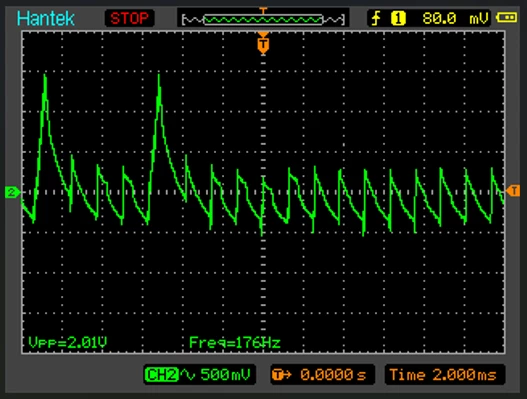Click the 500mV vertical scale value

click(226, 374)
